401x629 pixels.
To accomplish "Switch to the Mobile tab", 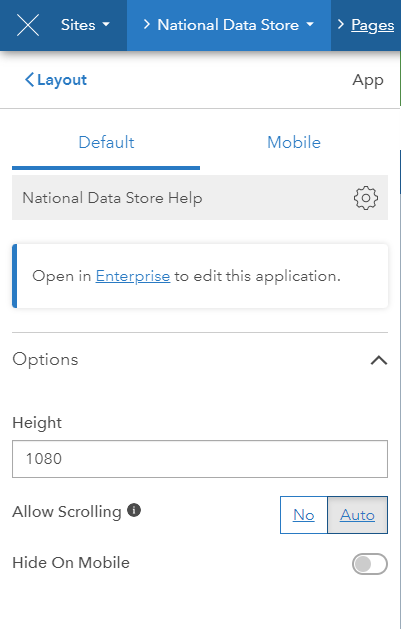I will (x=294, y=142).
